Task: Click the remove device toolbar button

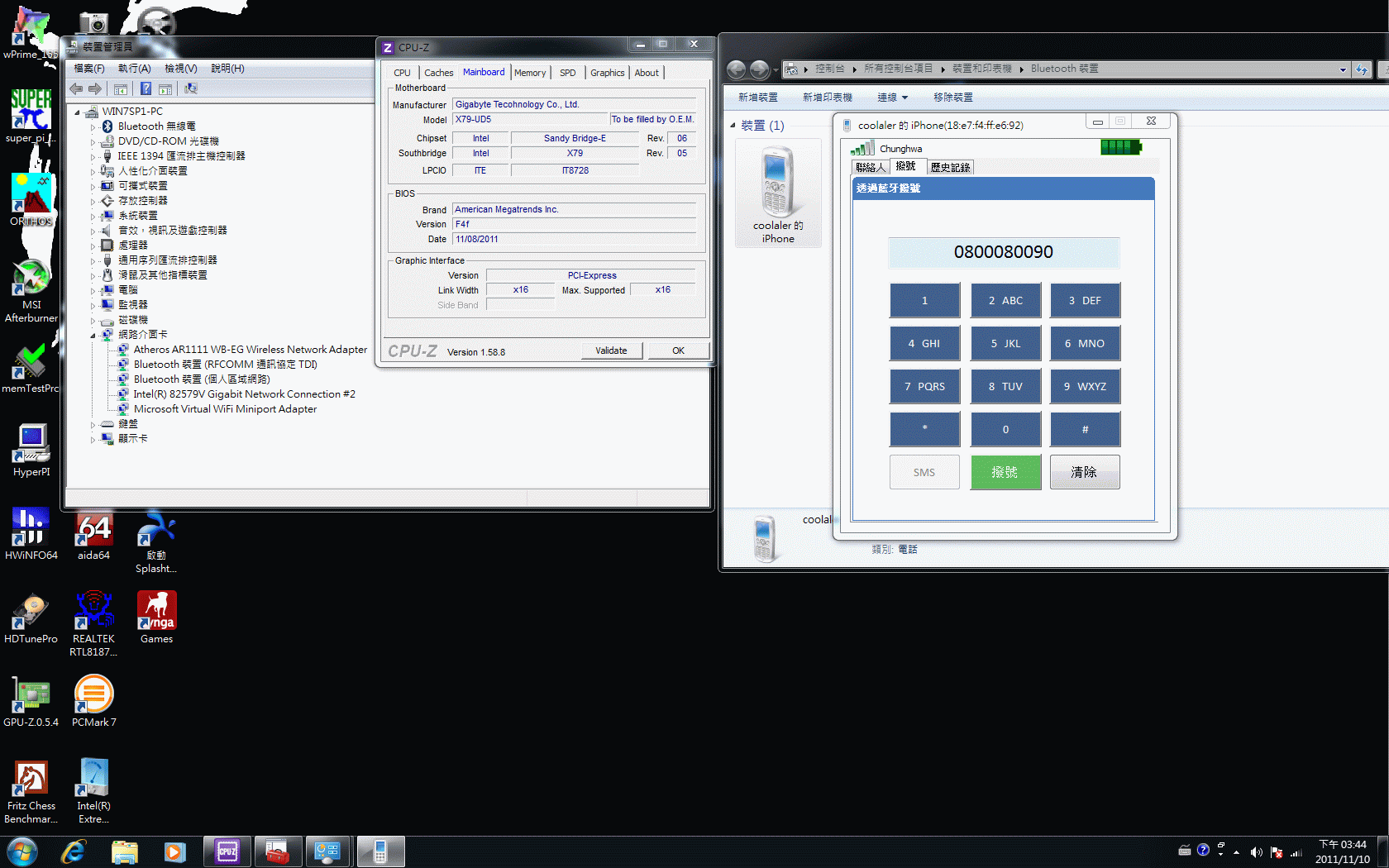Action: point(952,98)
